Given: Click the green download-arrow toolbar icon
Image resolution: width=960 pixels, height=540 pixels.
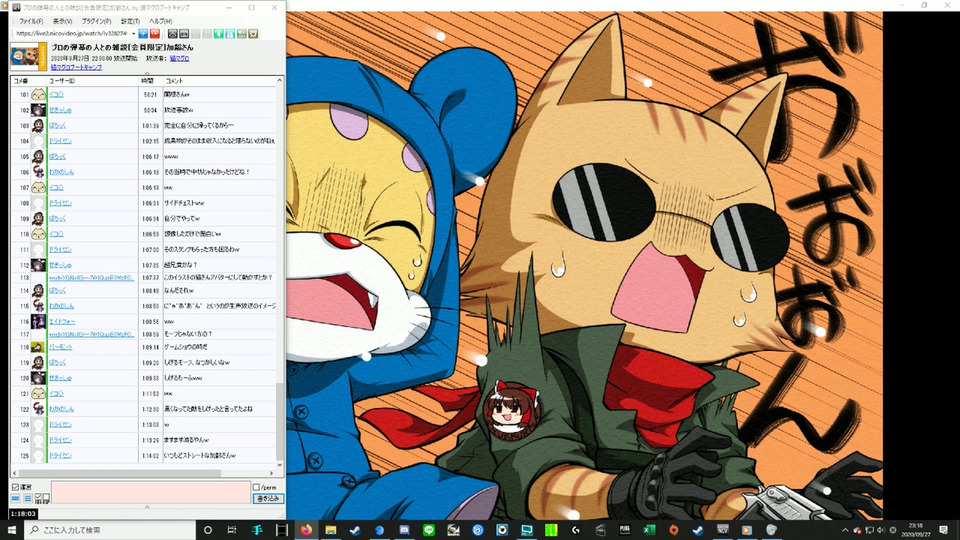Looking at the screenshot, I should pyautogui.click(x=219, y=34).
